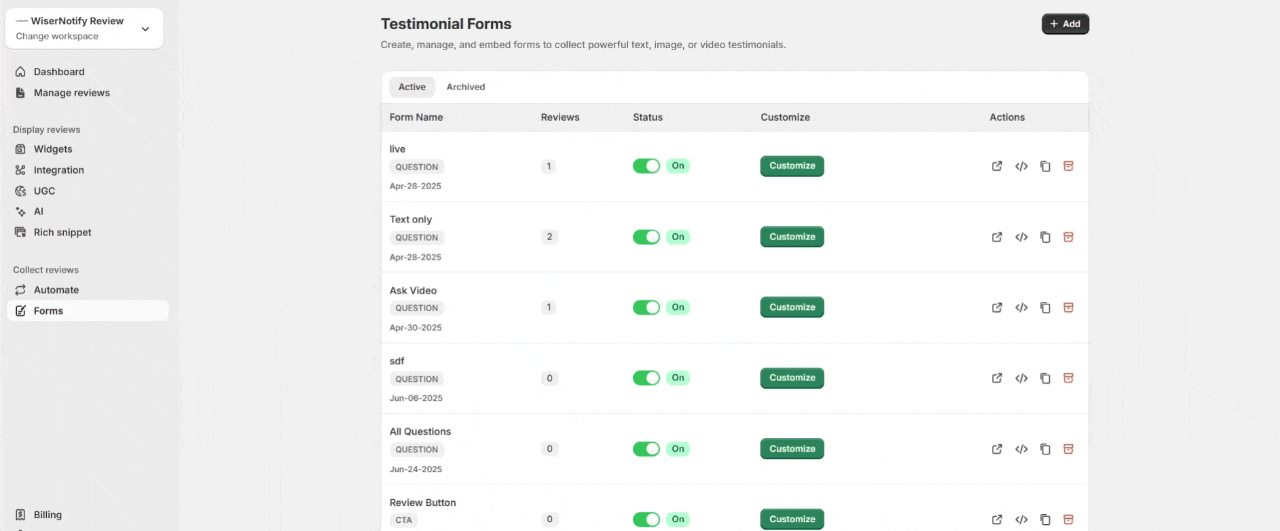Switch to the Archived tab
1280x531 pixels.
[x=465, y=87]
